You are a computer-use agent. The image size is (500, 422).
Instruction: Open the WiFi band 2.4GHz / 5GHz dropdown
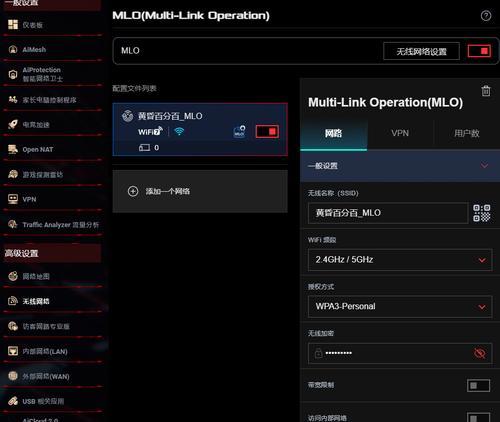point(400,260)
